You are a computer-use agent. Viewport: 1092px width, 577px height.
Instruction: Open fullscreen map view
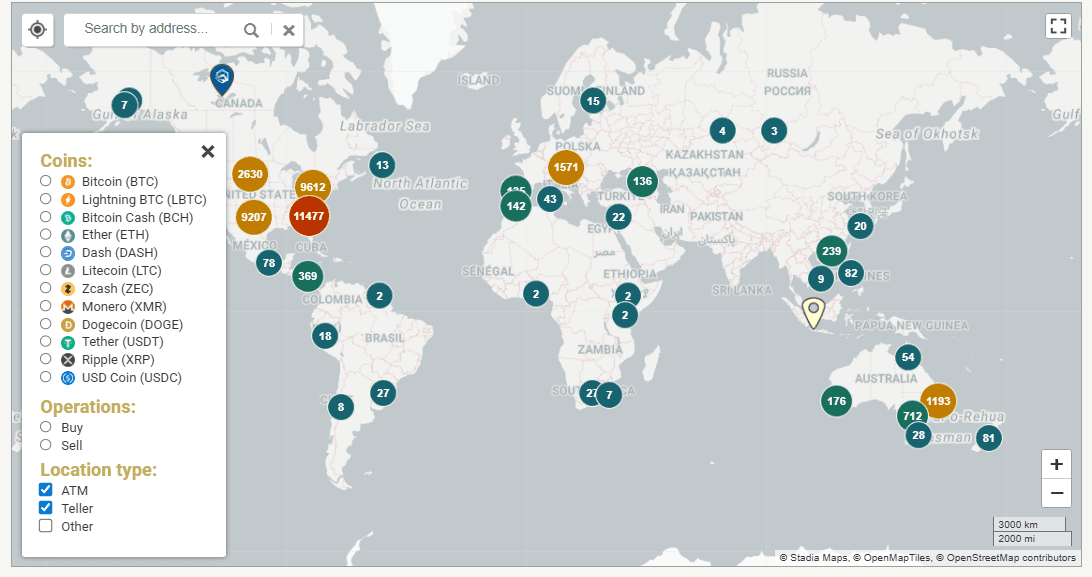coord(1058,27)
